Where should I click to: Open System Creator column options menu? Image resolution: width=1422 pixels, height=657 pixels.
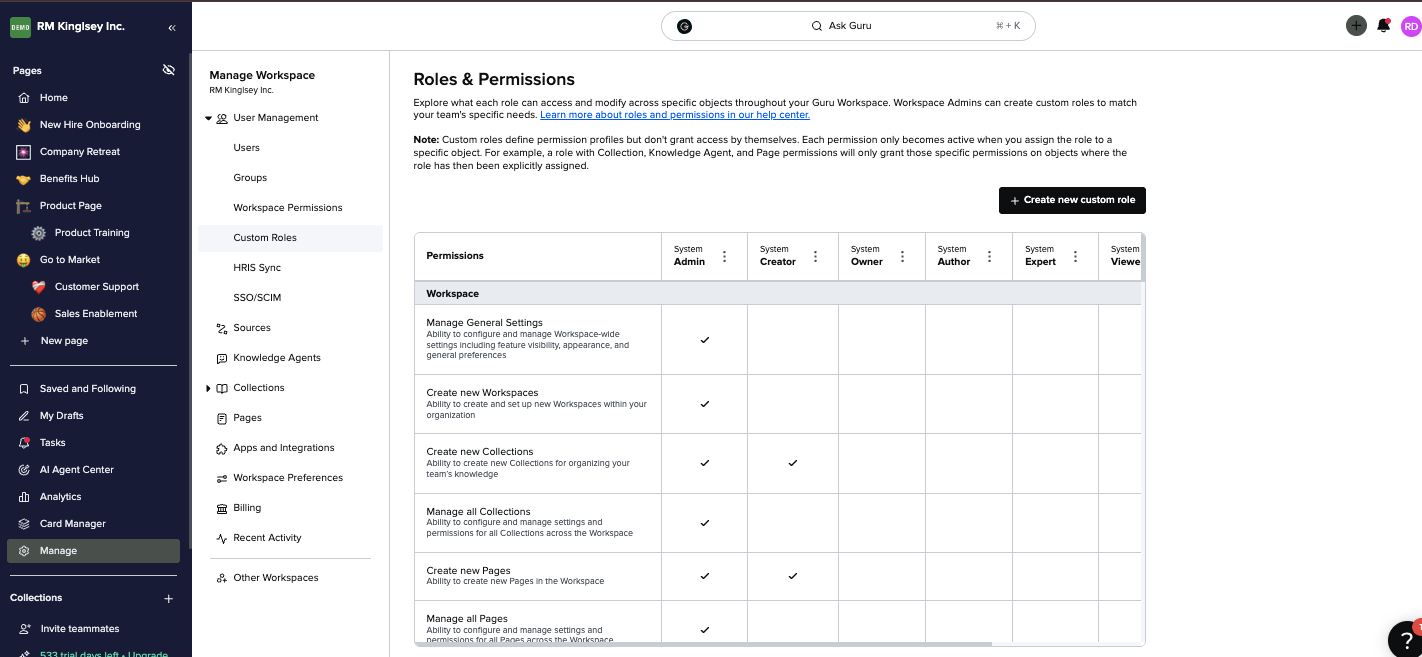point(816,256)
